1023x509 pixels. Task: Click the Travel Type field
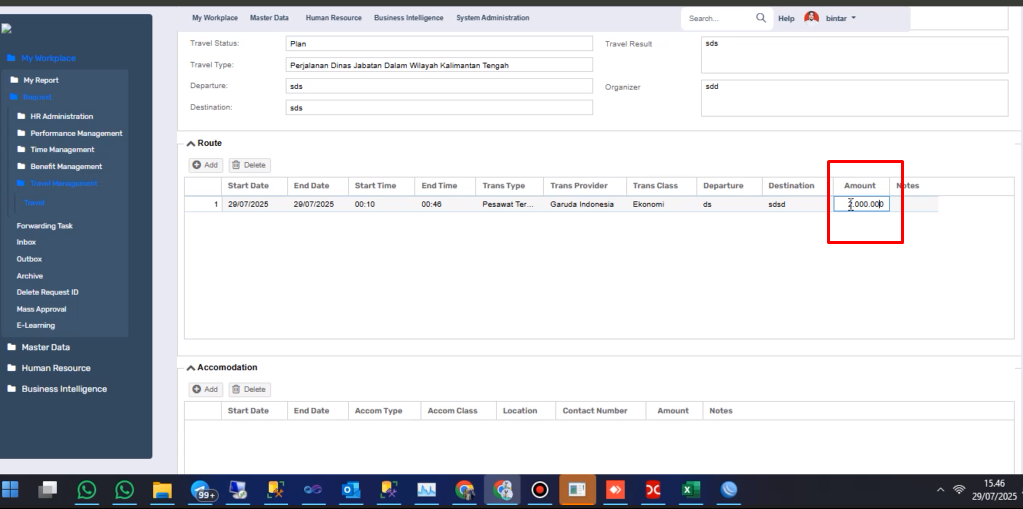[439, 65]
